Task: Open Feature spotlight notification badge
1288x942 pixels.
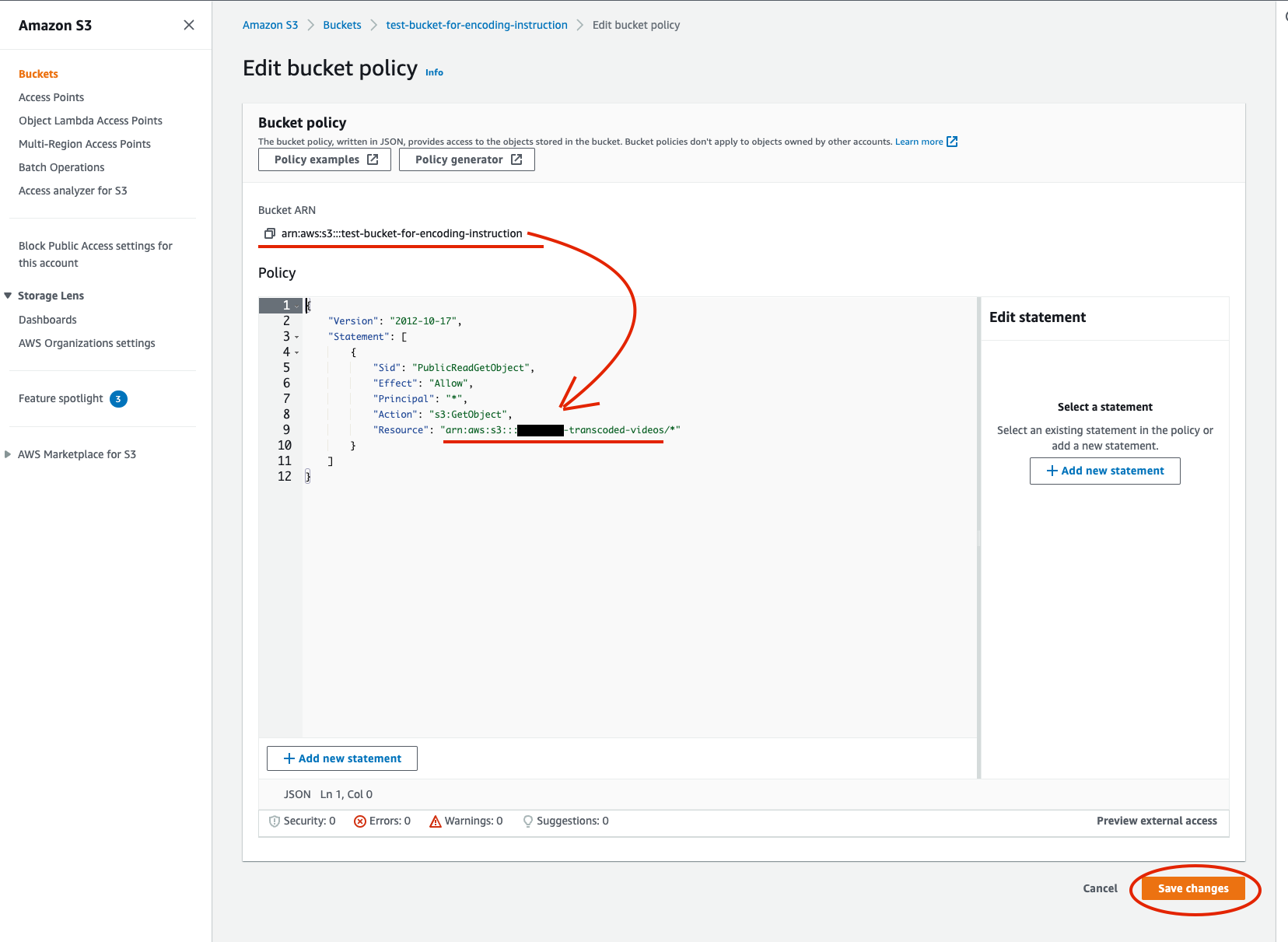Action: click(118, 399)
